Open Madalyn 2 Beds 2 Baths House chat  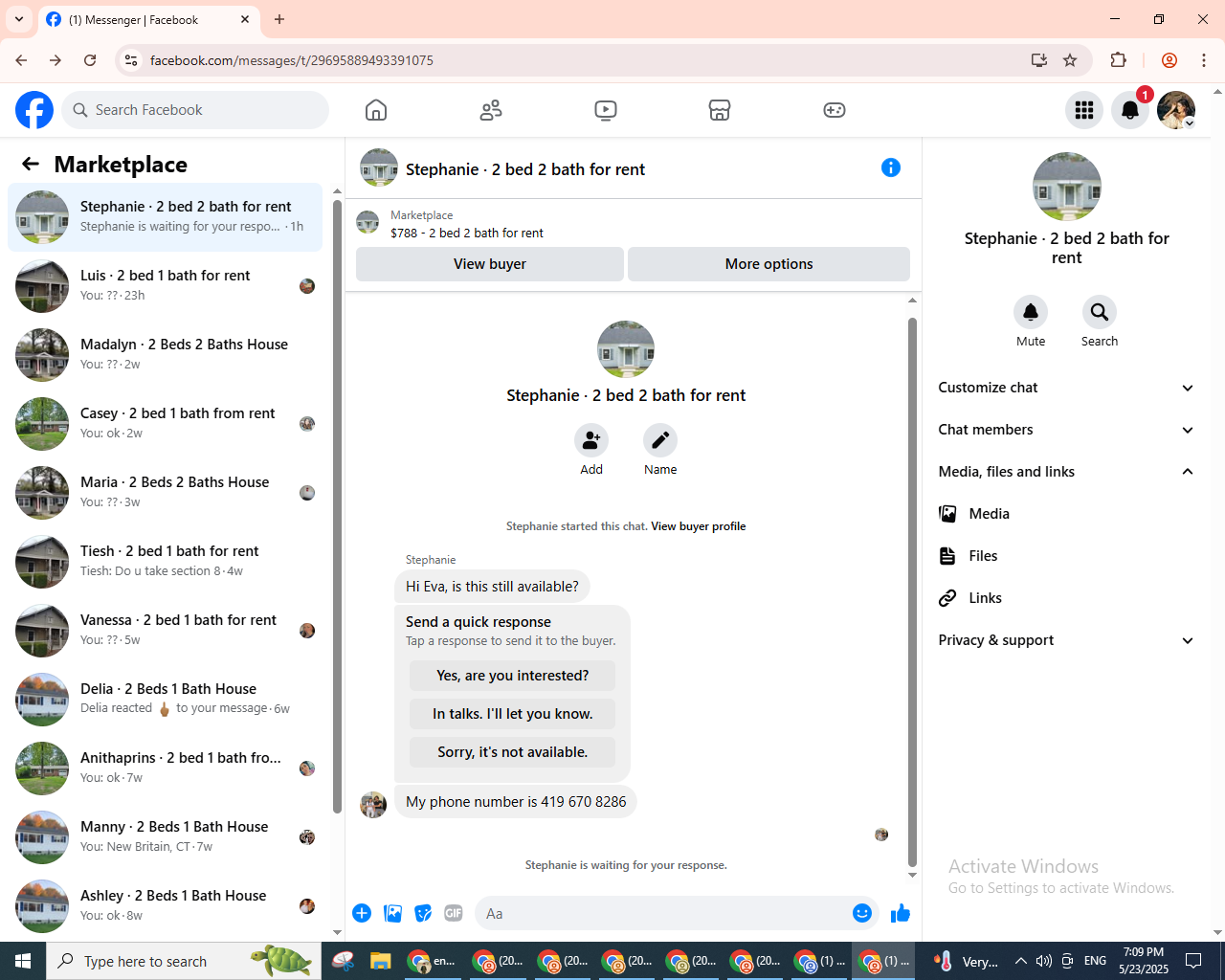pyautogui.click(x=166, y=355)
